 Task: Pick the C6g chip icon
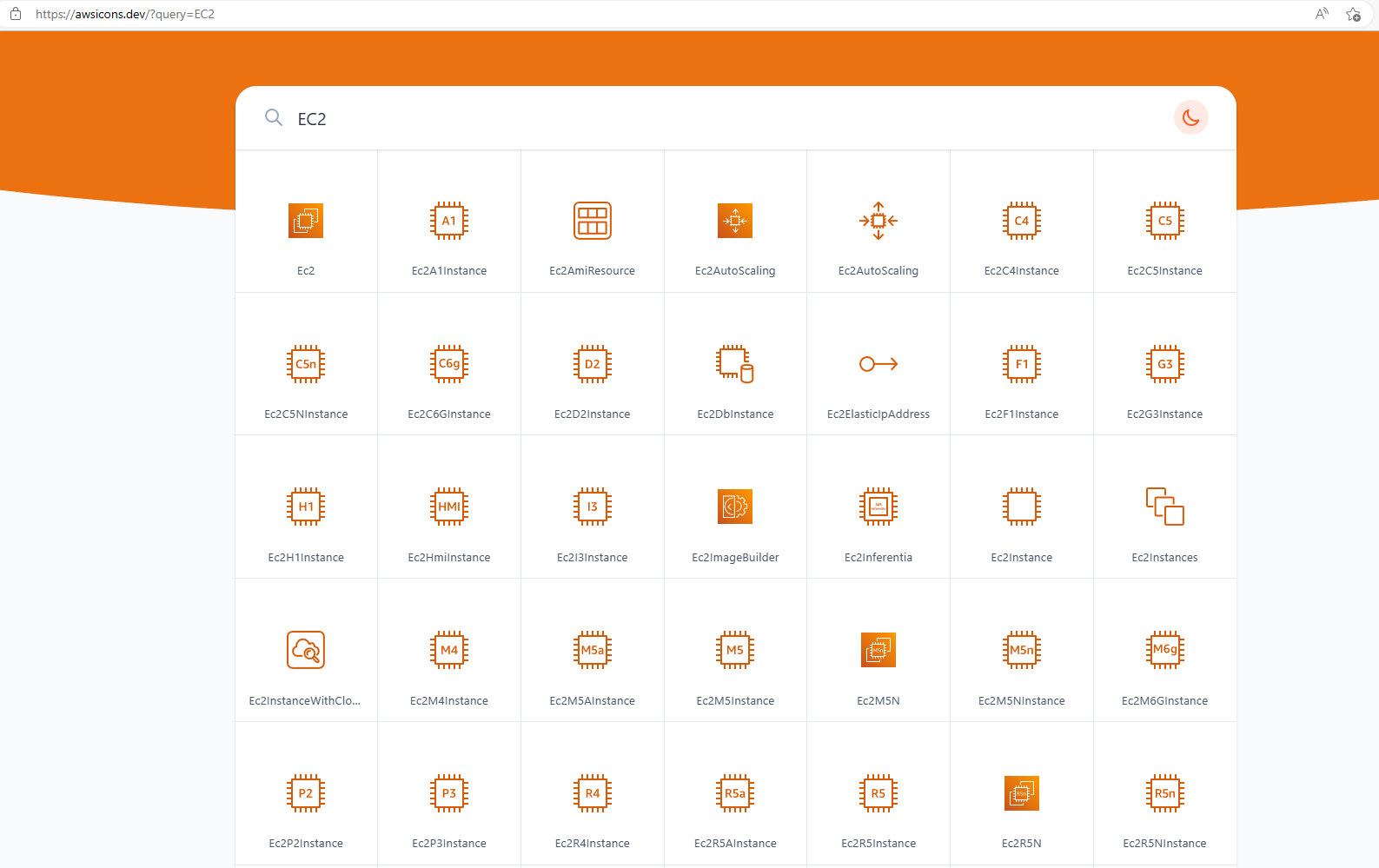click(x=449, y=364)
